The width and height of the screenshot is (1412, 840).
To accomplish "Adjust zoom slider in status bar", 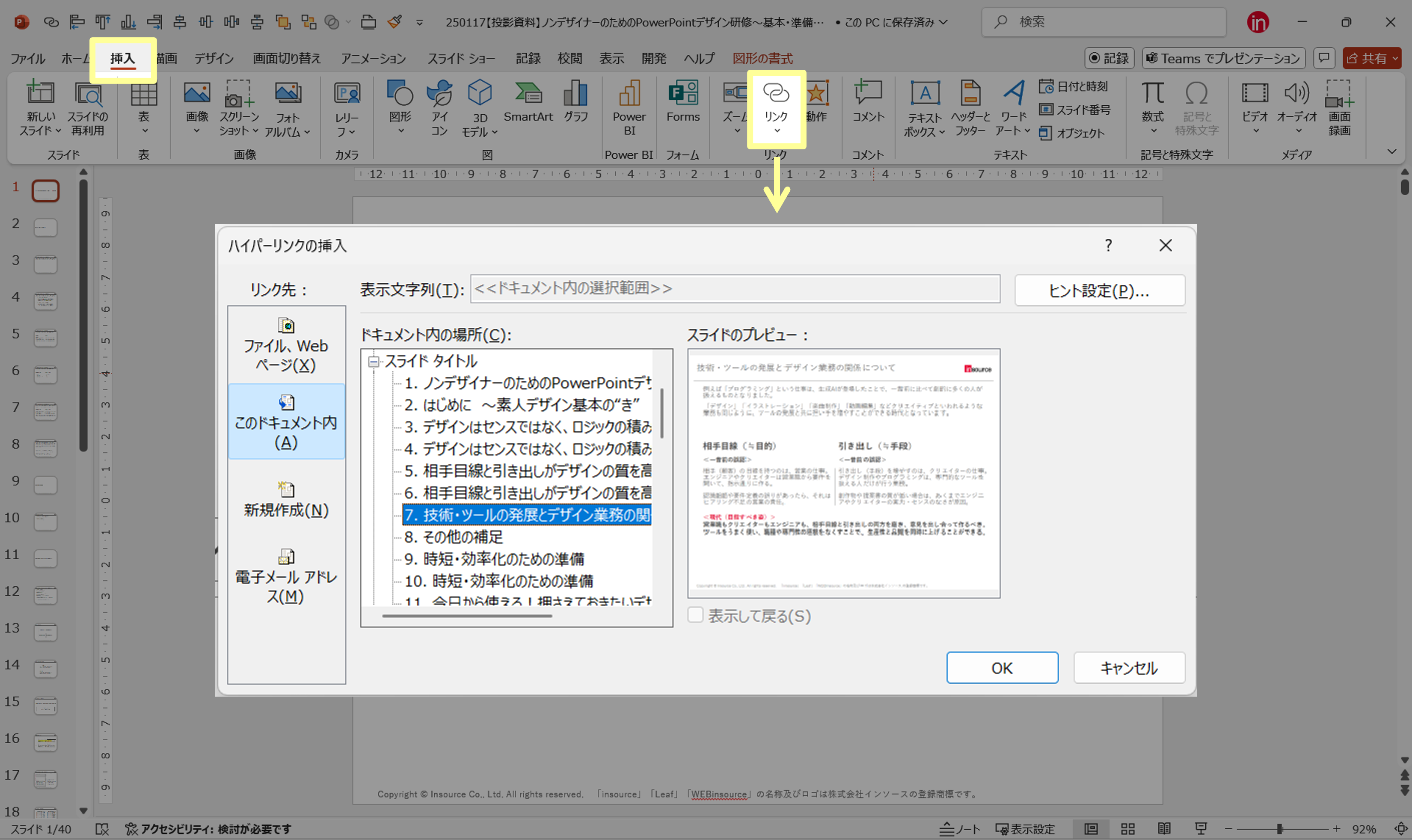I will 1280,829.
